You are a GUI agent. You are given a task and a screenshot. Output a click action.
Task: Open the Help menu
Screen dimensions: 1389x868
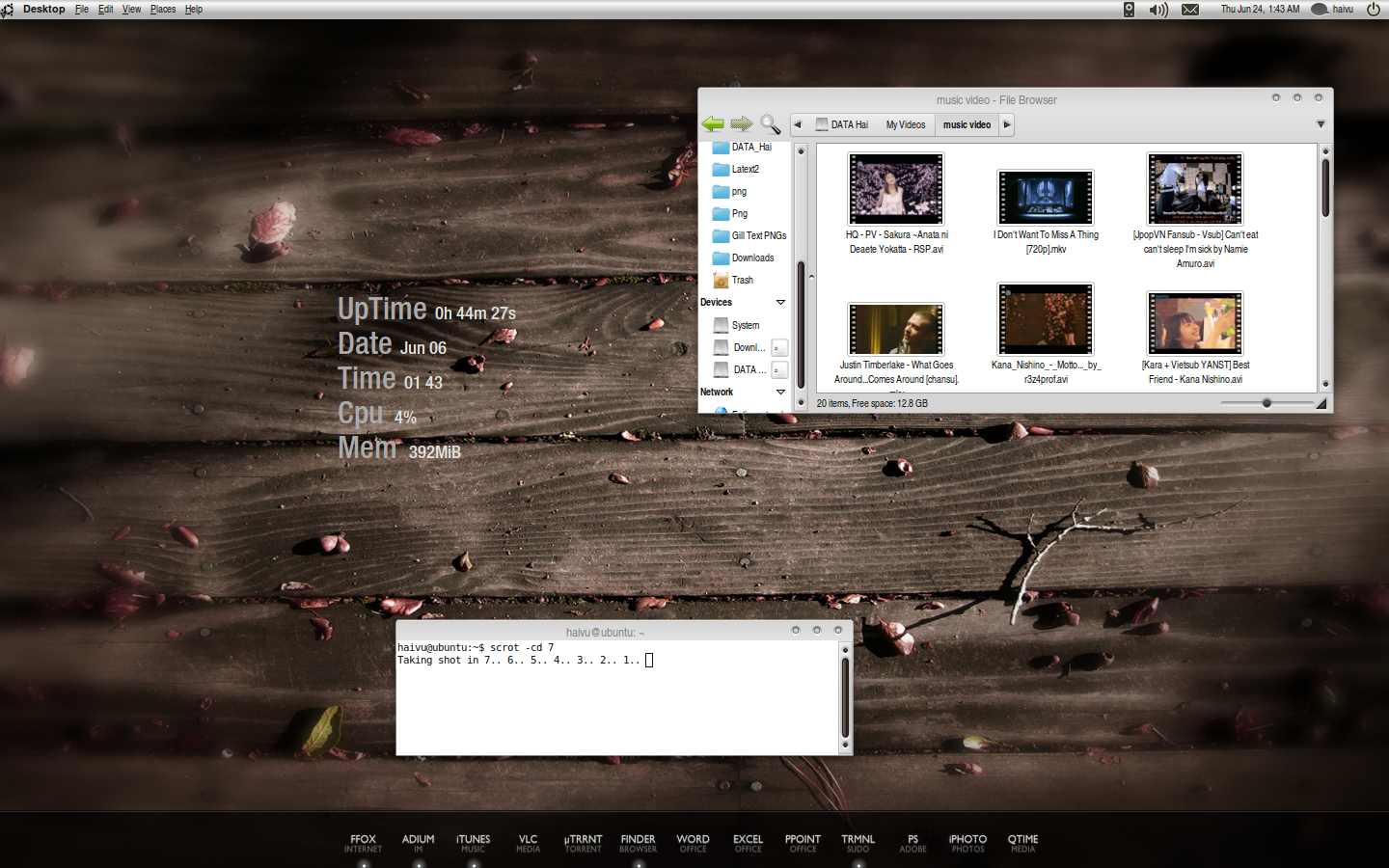click(x=193, y=9)
